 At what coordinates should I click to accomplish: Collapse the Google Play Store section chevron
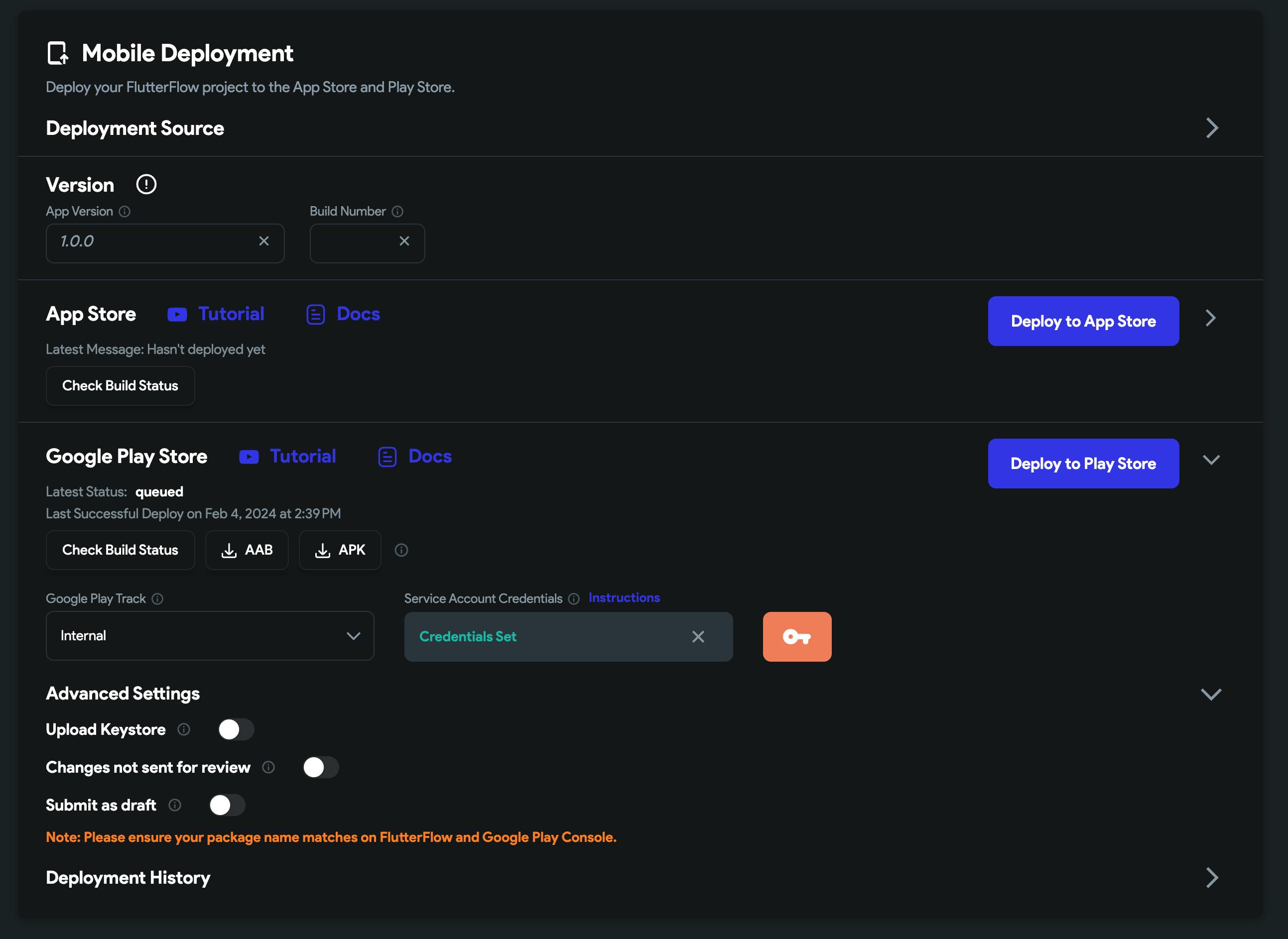(1212, 460)
